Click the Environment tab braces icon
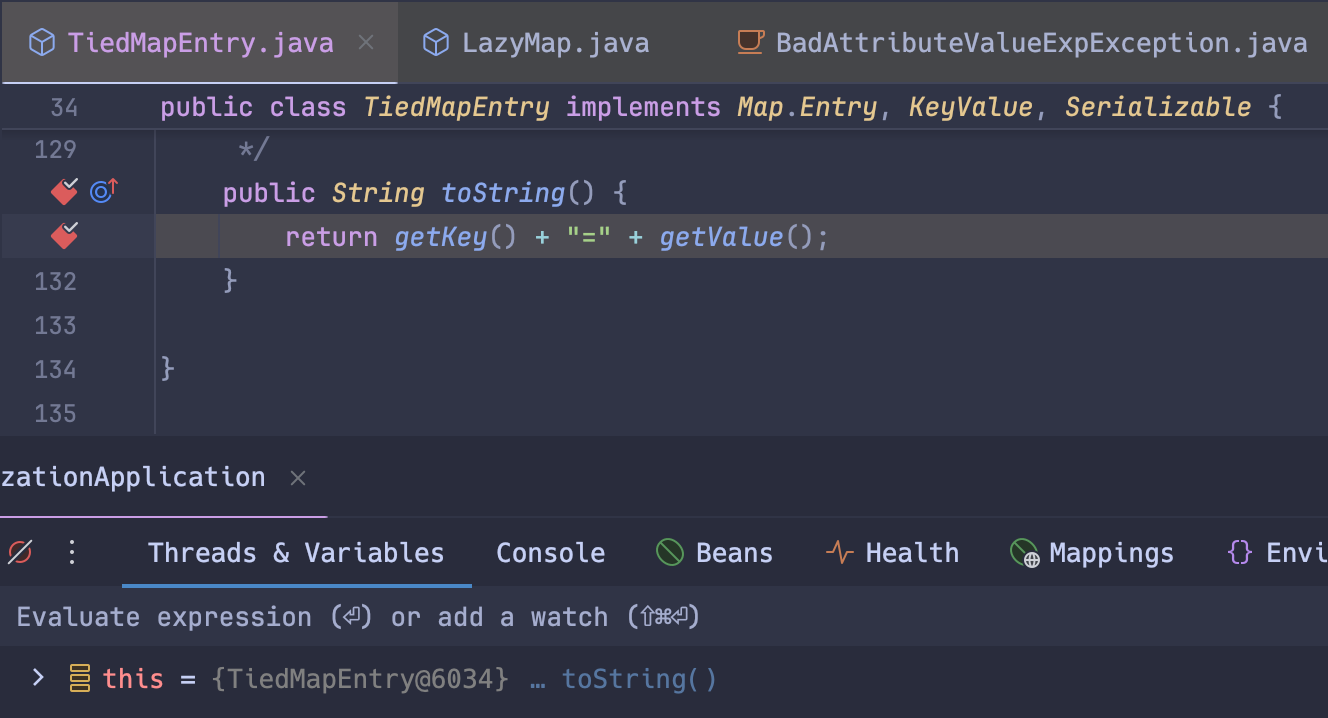The width and height of the screenshot is (1328, 718). click(x=1240, y=551)
